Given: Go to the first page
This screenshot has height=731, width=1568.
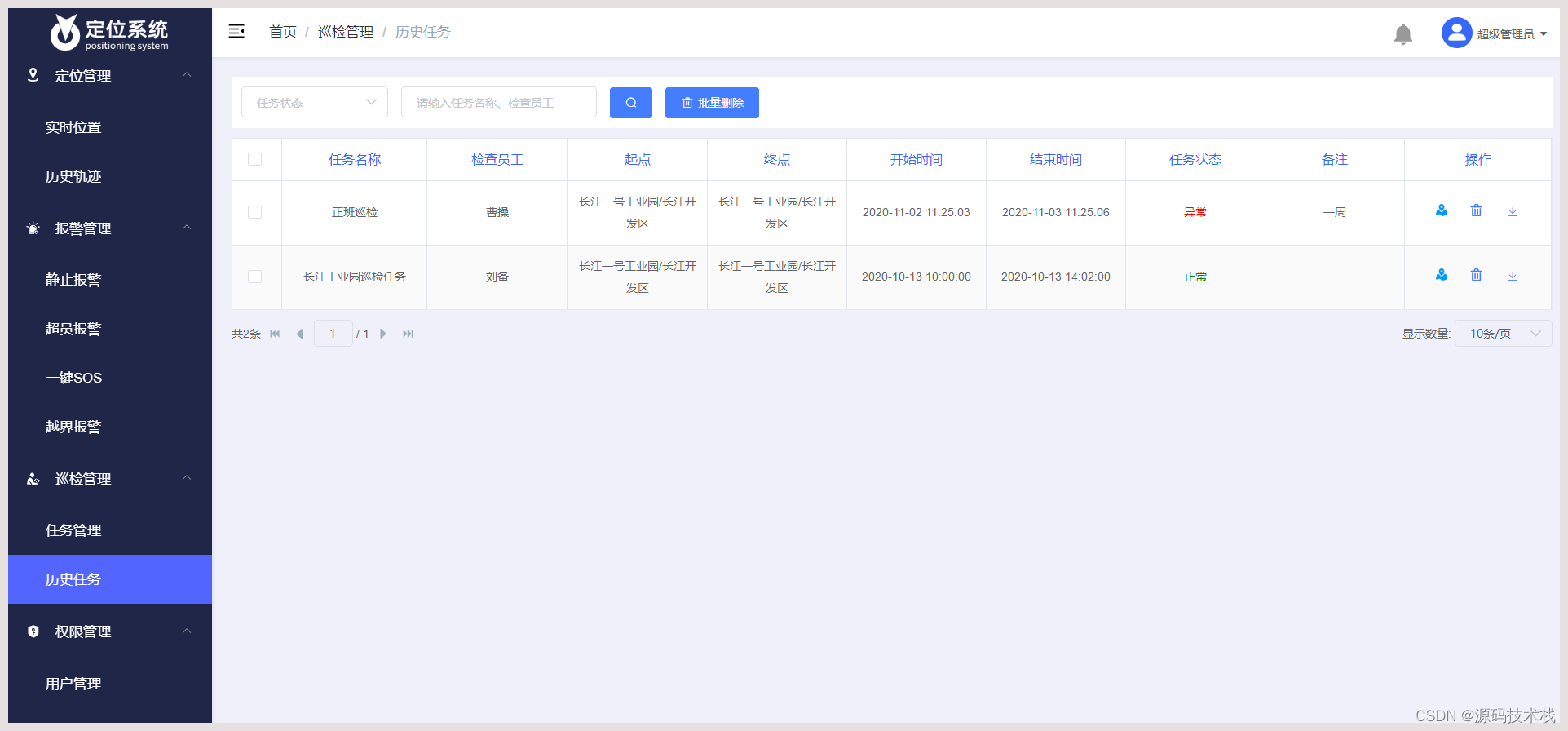Looking at the screenshot, I should tap(275, 334).
